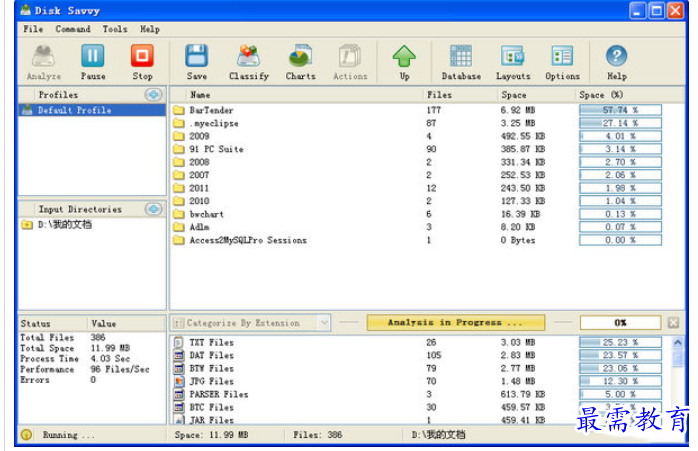Viewport: 698px width, 451px height.
Task: Click Files: 386 in status bar
Action: [317, 435]
